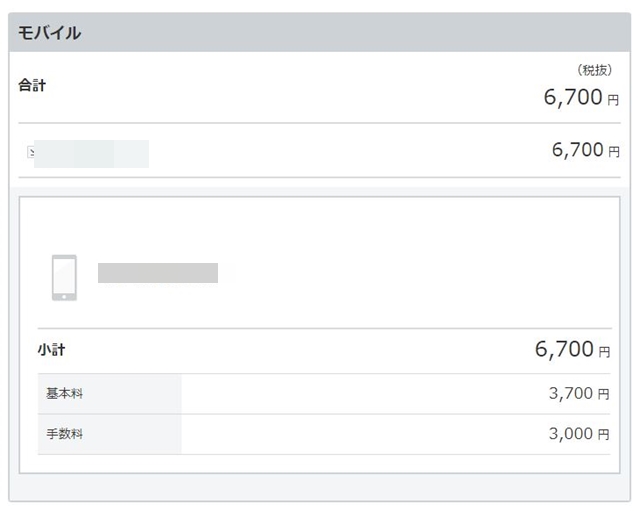Toggle the モバイル section header
Viewport: 640px width, 511px height.
pos(320,32)
